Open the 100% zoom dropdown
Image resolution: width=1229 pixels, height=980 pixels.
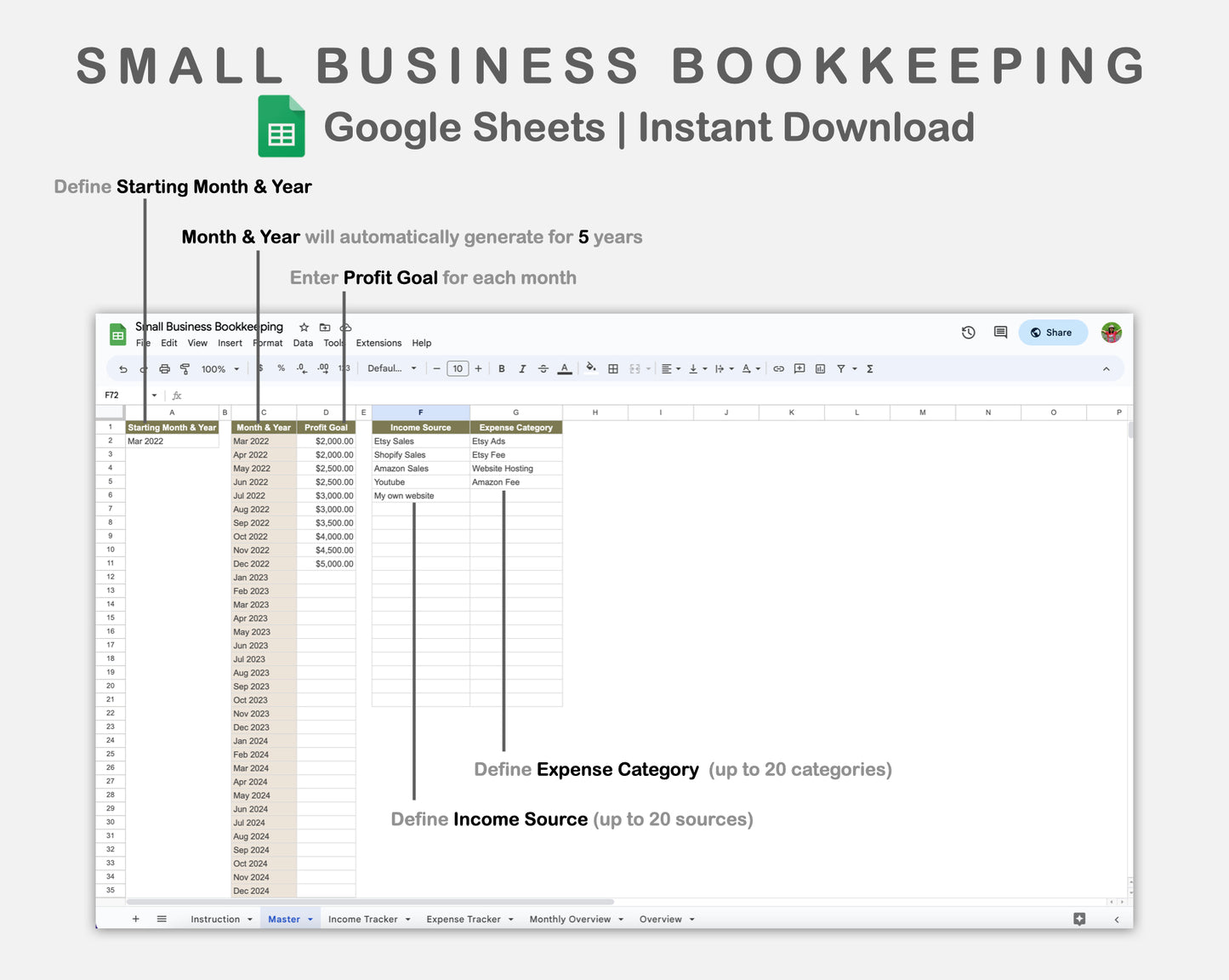click(219, 369)
